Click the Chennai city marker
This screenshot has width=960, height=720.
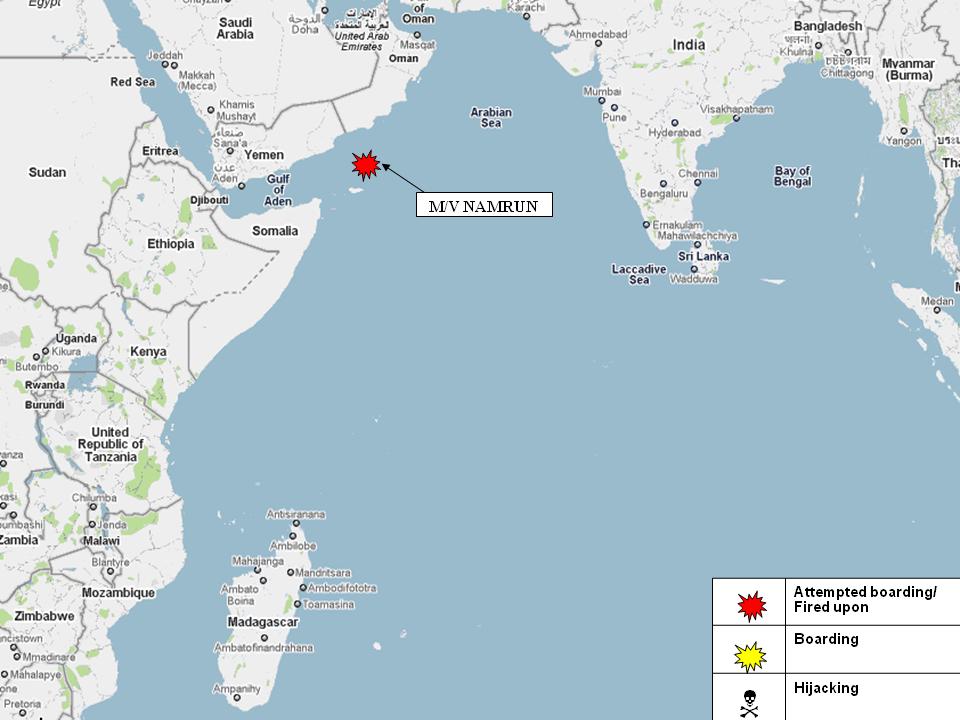click(x=697, y=182)
